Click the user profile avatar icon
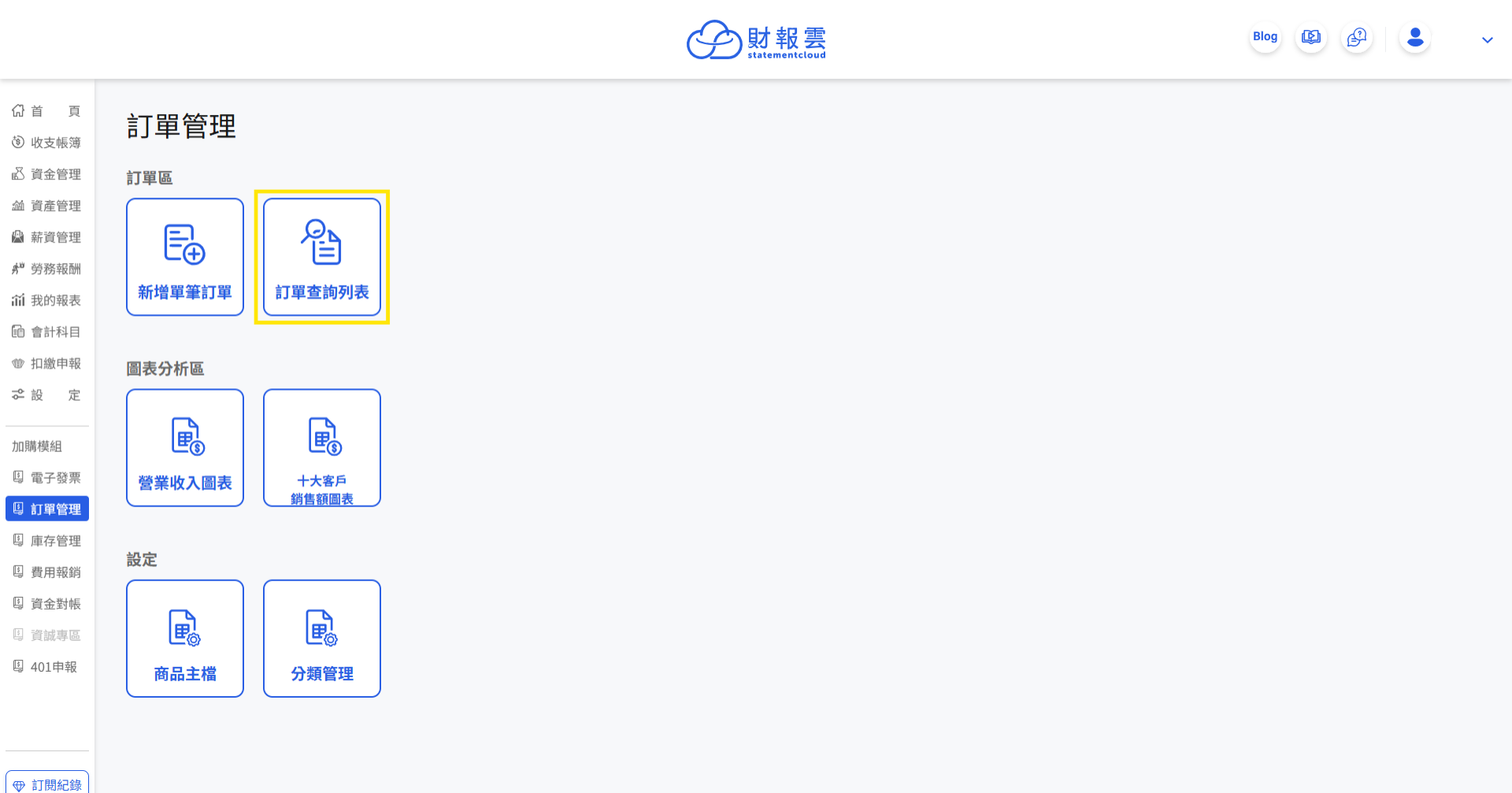Image resolution: width=1512 pixels, height=793 pixels. tap(1415, 38)
